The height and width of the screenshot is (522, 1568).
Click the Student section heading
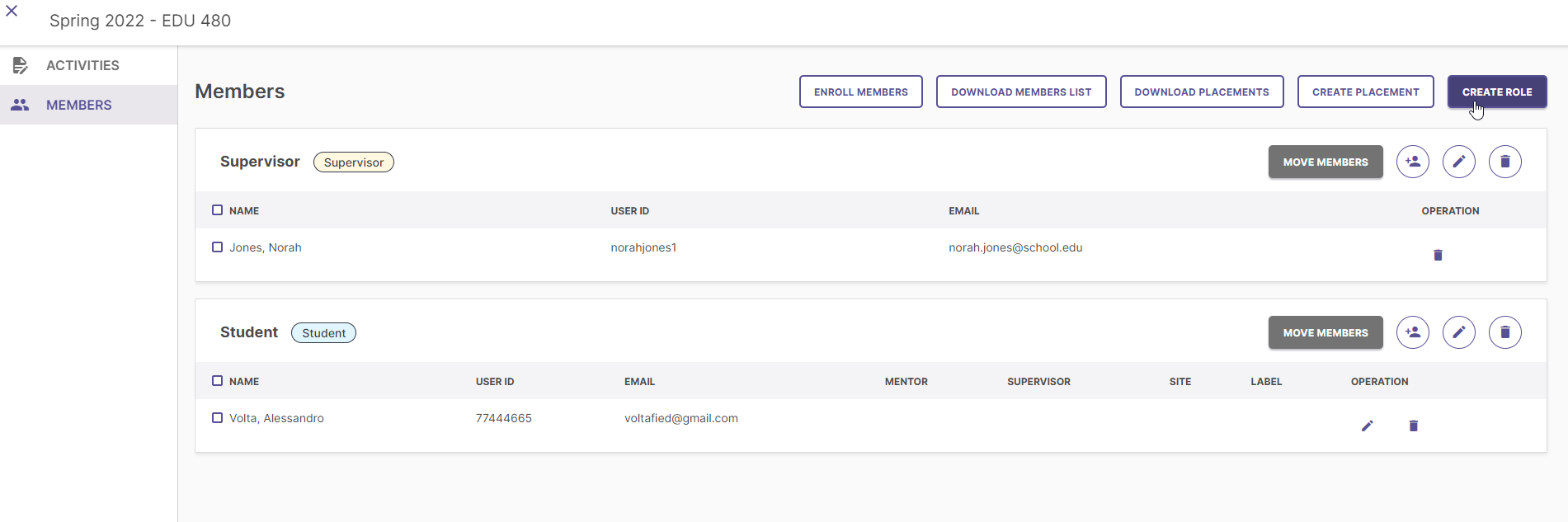(249, 332)
